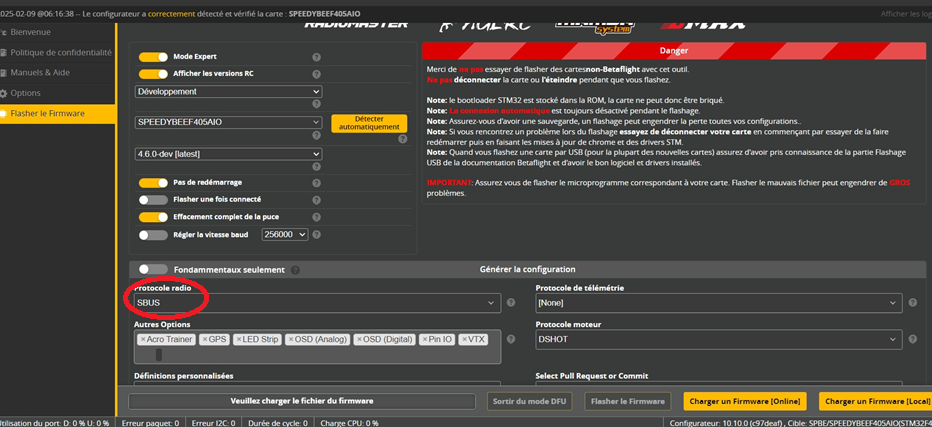Open Options in the sidebar

point(25,93)
